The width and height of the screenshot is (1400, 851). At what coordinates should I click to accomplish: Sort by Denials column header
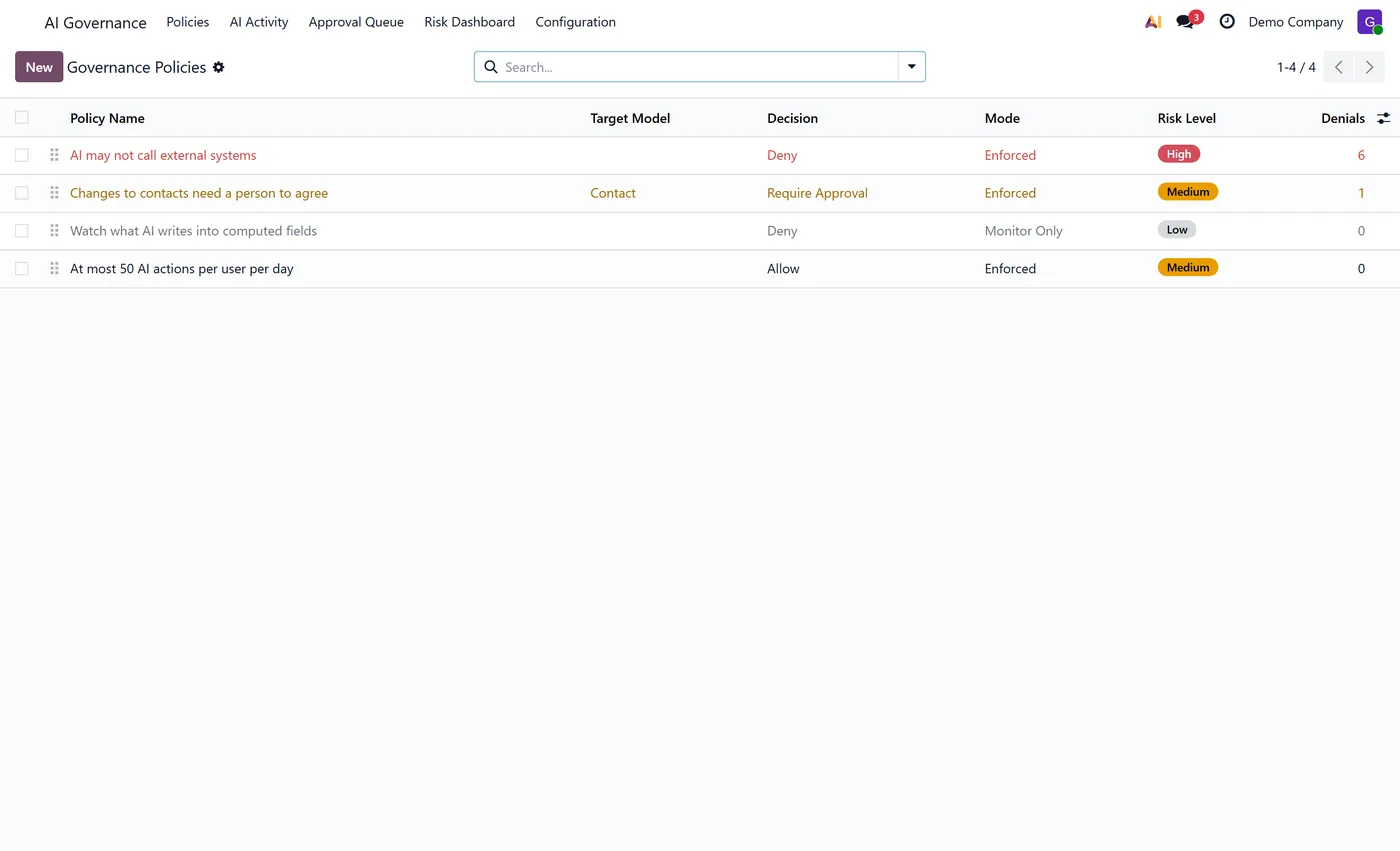(1343, 118)
